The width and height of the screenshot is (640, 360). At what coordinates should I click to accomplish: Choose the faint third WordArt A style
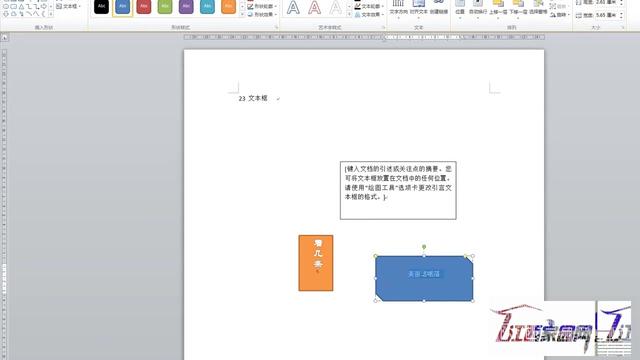point(335,7)
